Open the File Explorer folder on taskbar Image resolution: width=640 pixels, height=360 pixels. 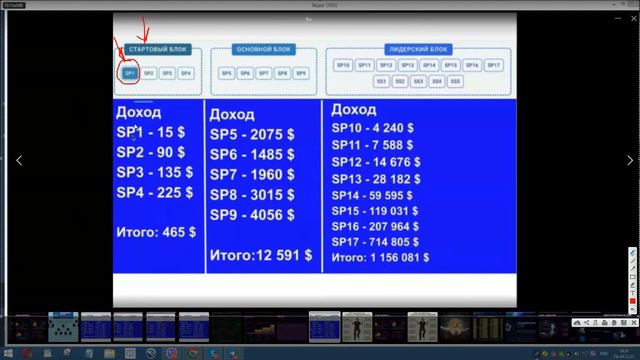click(x=109, y=353)
